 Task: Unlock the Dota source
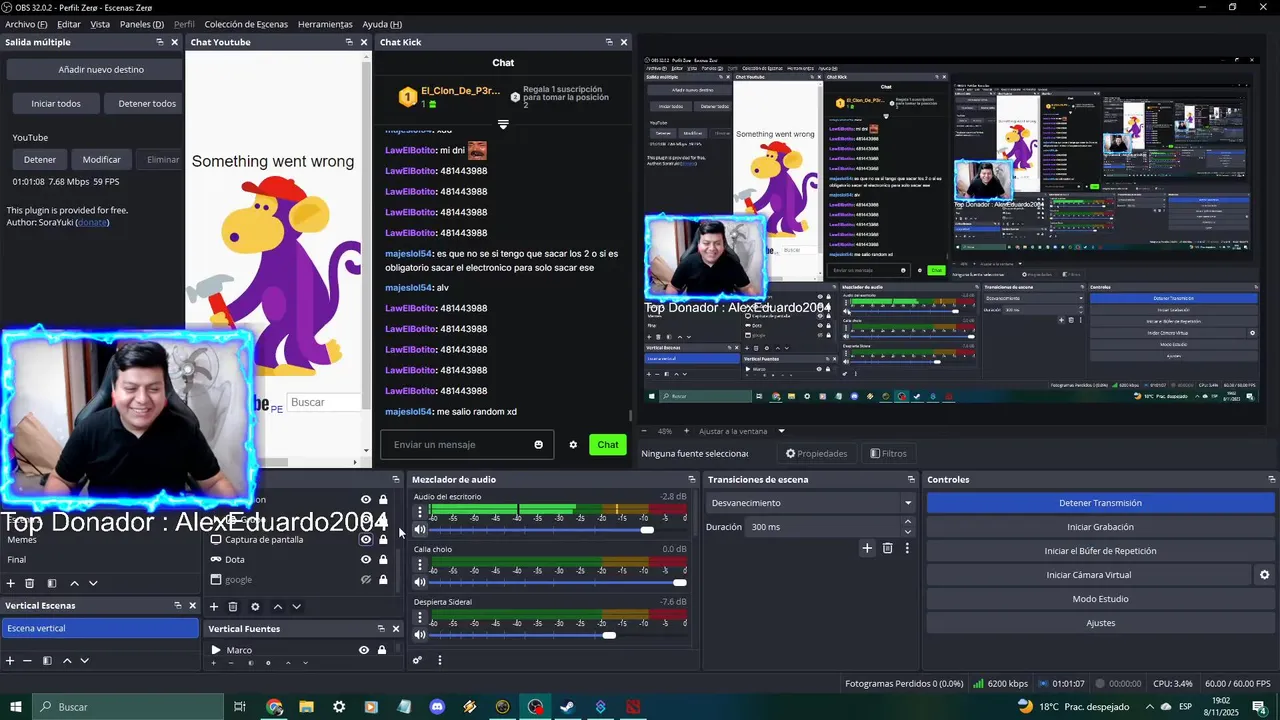tap(383, 560)
